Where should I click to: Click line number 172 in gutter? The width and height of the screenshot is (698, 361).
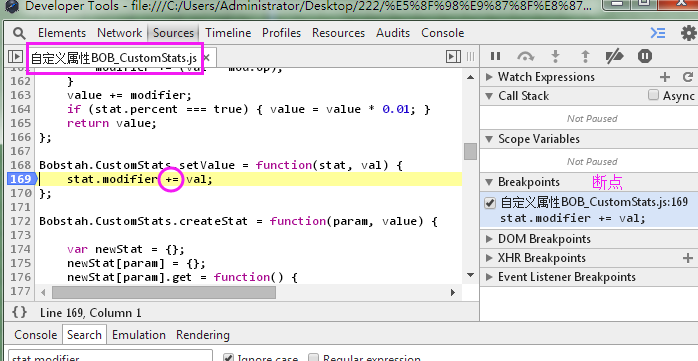[x=20, y=221]
